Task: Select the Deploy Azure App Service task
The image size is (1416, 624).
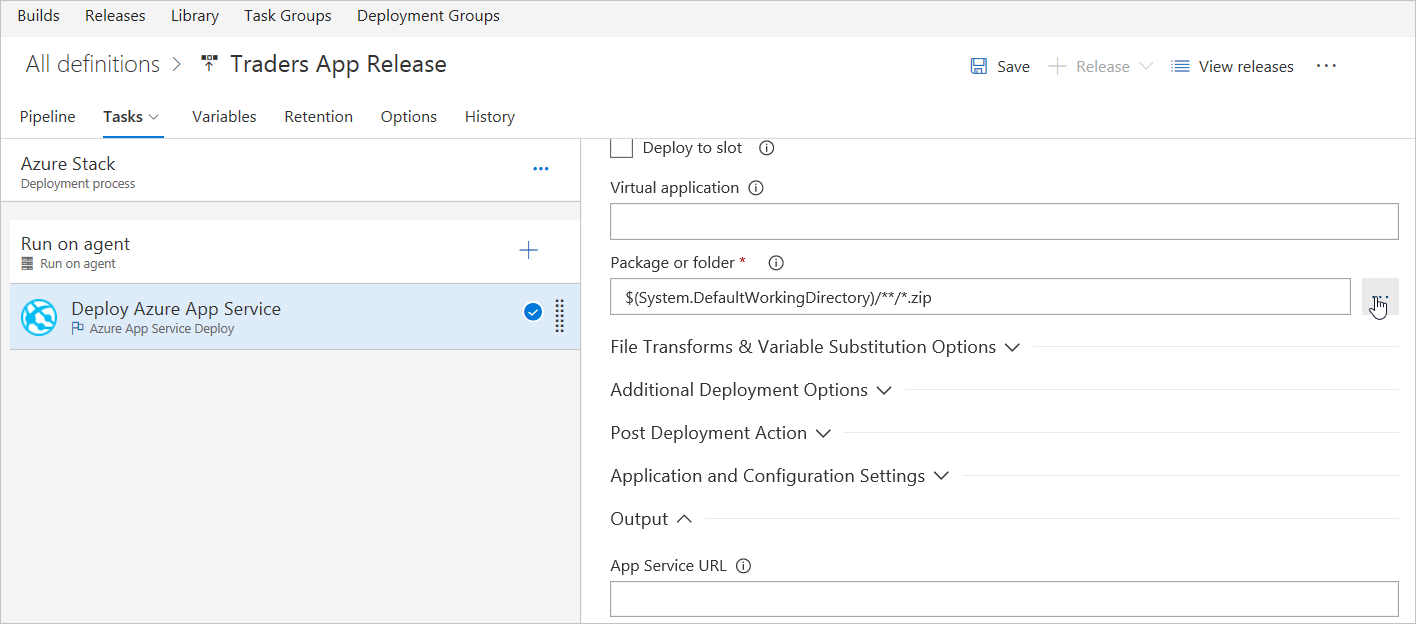Action: point(295,317)
